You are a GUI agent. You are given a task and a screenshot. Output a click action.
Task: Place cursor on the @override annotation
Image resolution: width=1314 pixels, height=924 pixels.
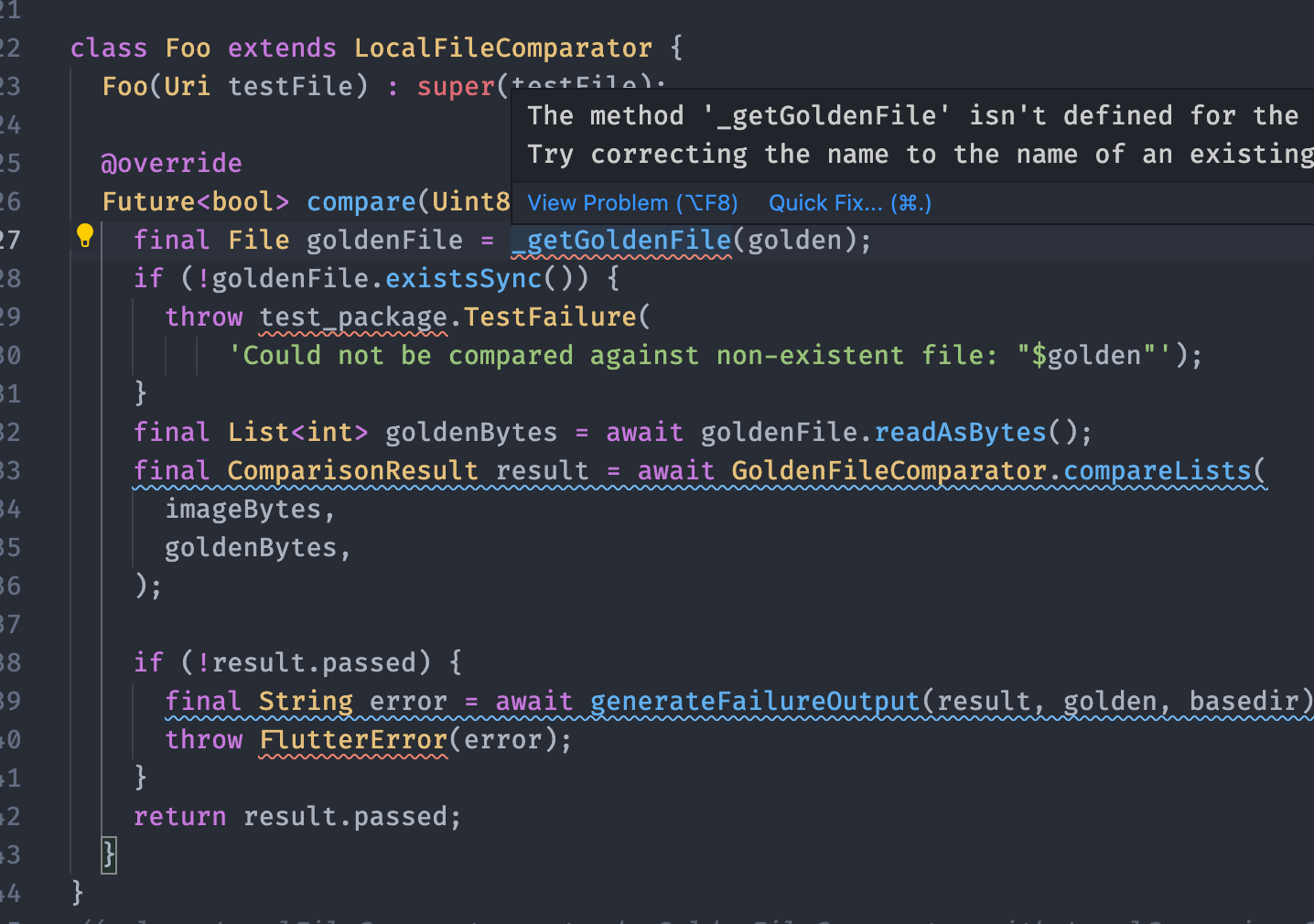click(172, 164)
